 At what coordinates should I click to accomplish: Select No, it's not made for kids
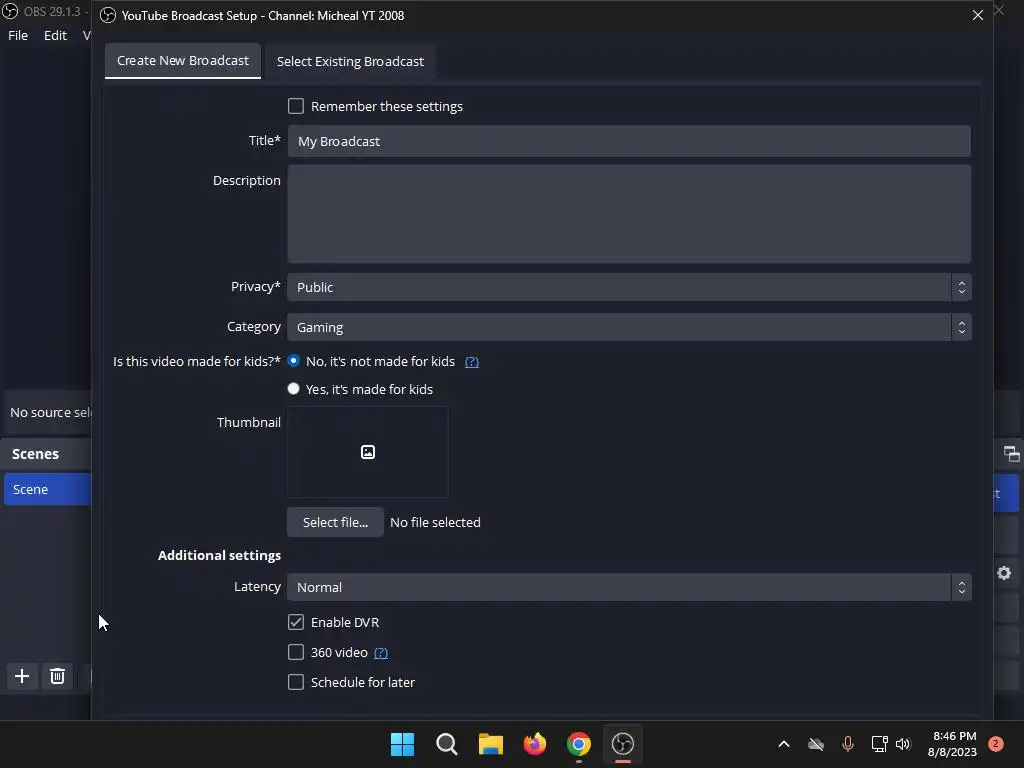pos(294,360)
